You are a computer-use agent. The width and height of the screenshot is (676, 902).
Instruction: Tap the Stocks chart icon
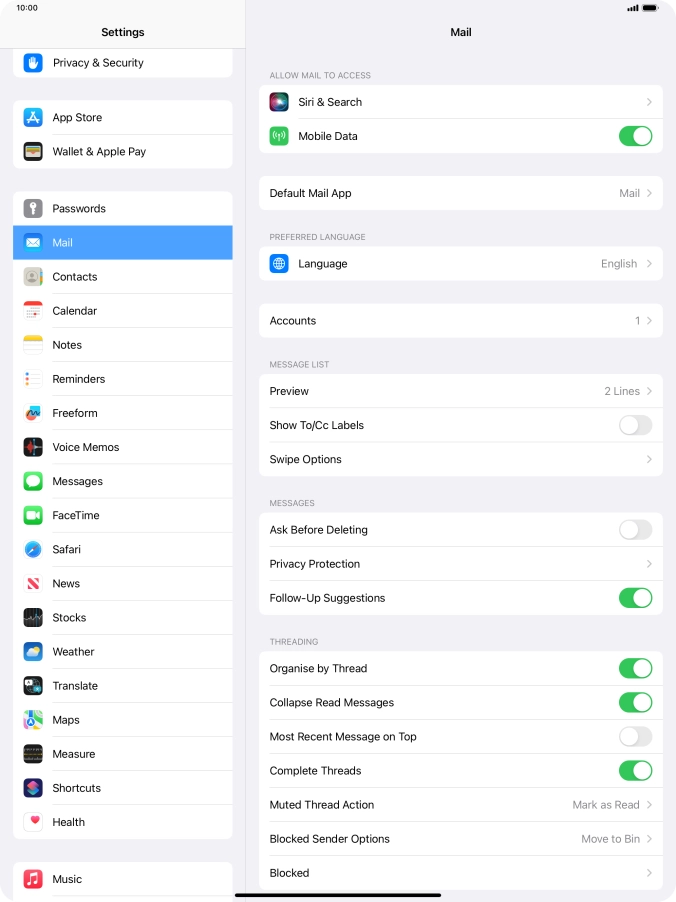coord(33,617)
